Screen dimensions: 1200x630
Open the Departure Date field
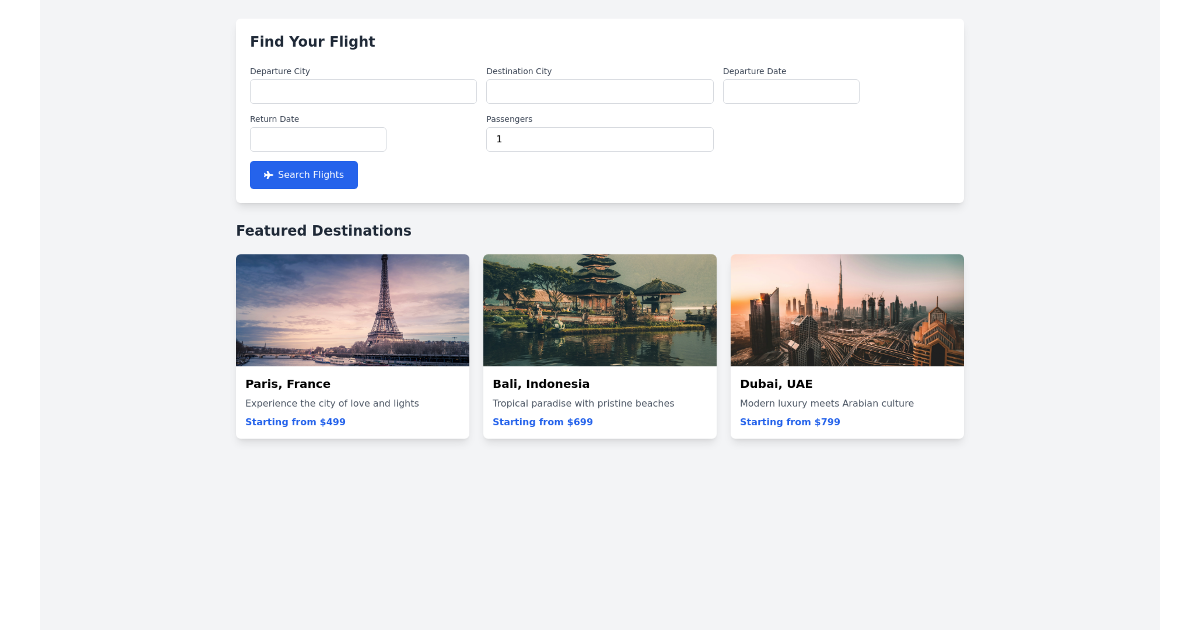[x=790, y=91]
